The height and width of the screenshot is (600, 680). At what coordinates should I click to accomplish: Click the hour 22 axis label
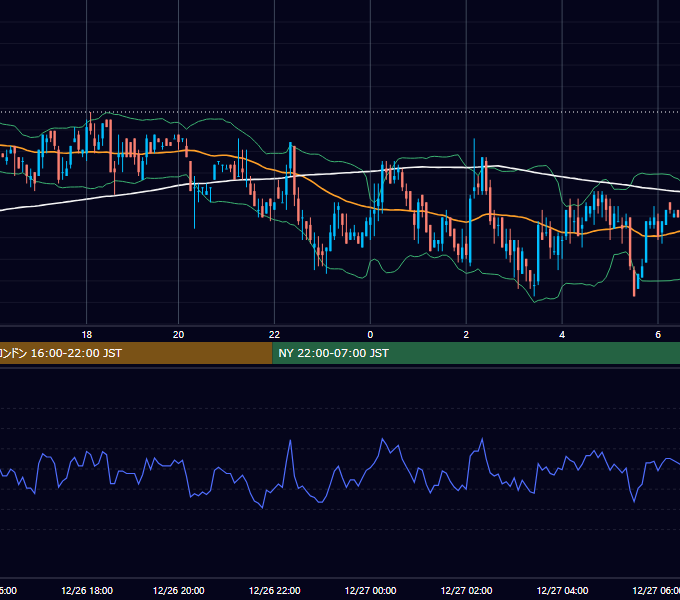tap(274, 334)
